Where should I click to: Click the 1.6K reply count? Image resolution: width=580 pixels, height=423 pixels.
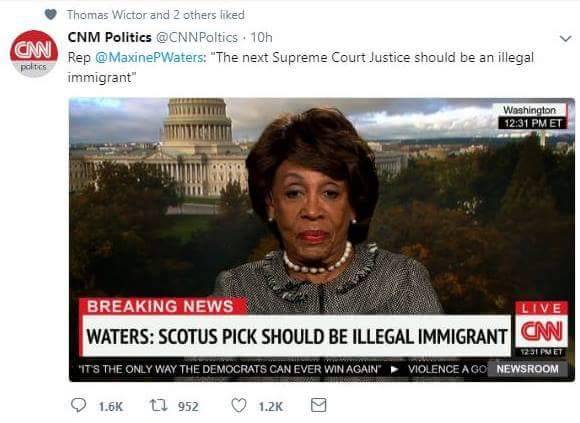[111, 406]
